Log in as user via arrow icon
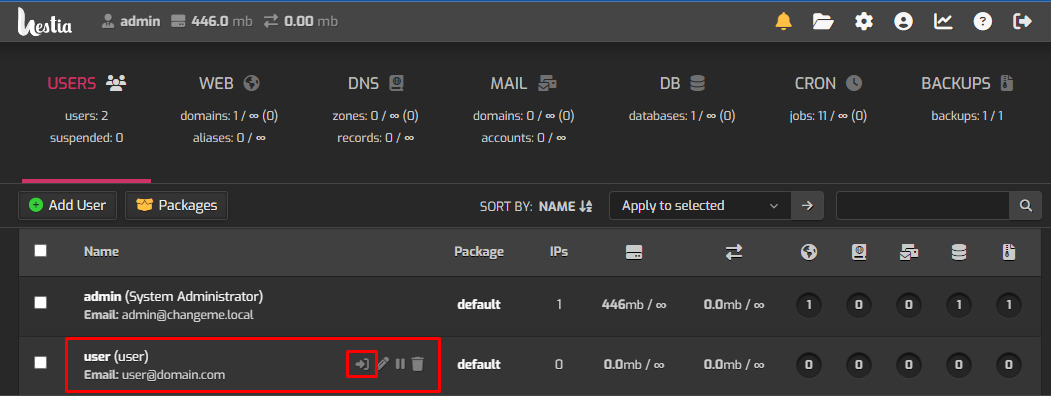 362,364
